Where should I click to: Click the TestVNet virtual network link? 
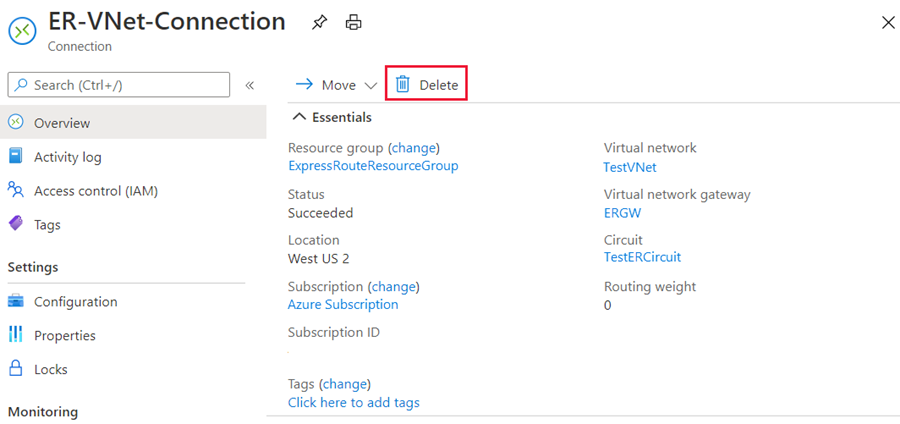[x=630, y=167]
